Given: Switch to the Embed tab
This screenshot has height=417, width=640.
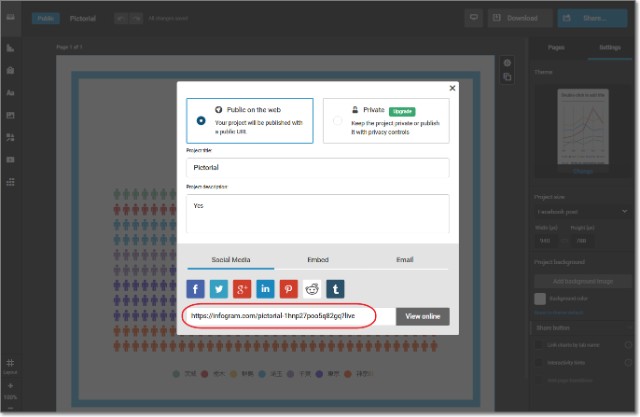Looking at the screenshot, I should point(316,259).
